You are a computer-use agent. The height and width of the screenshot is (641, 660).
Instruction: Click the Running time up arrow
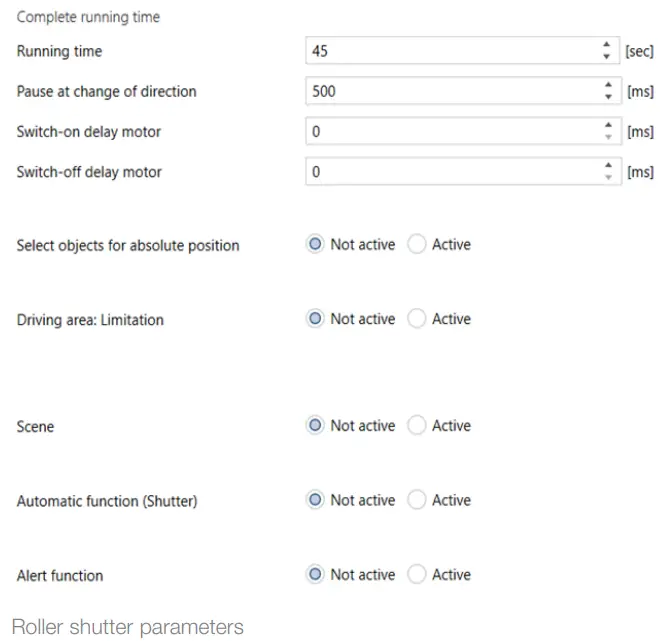click(606, 46)
